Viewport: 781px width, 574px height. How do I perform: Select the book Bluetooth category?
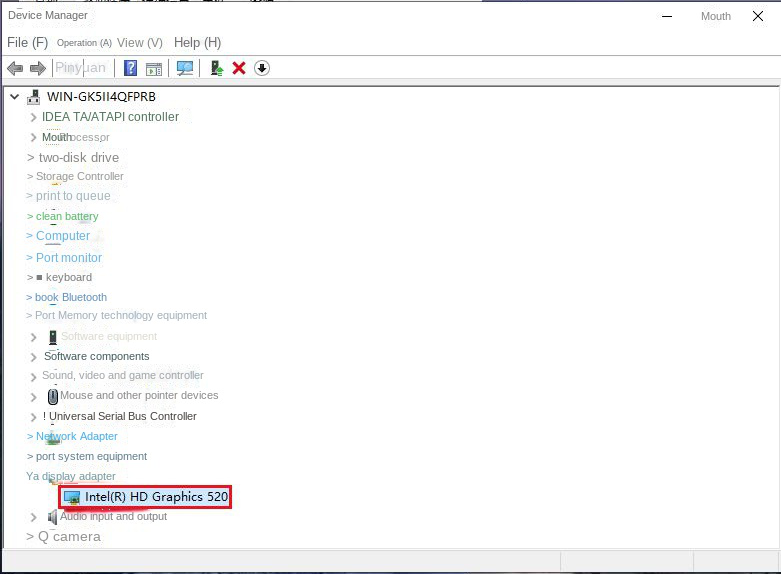(x=71, y=297)
